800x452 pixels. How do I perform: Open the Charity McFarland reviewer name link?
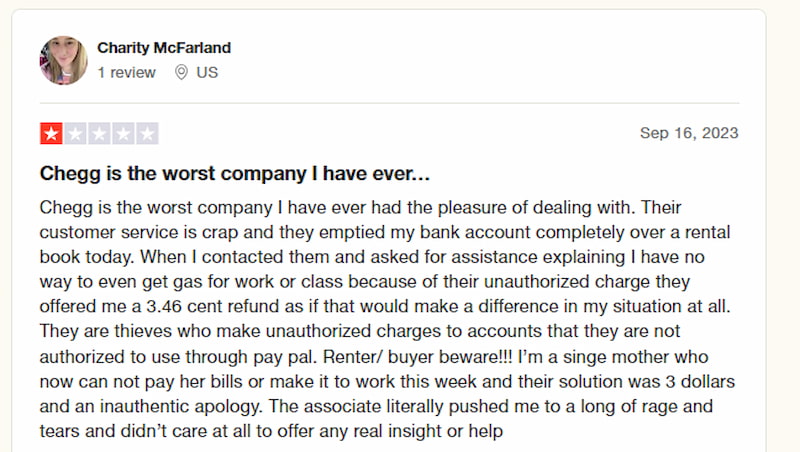(164, 48)
